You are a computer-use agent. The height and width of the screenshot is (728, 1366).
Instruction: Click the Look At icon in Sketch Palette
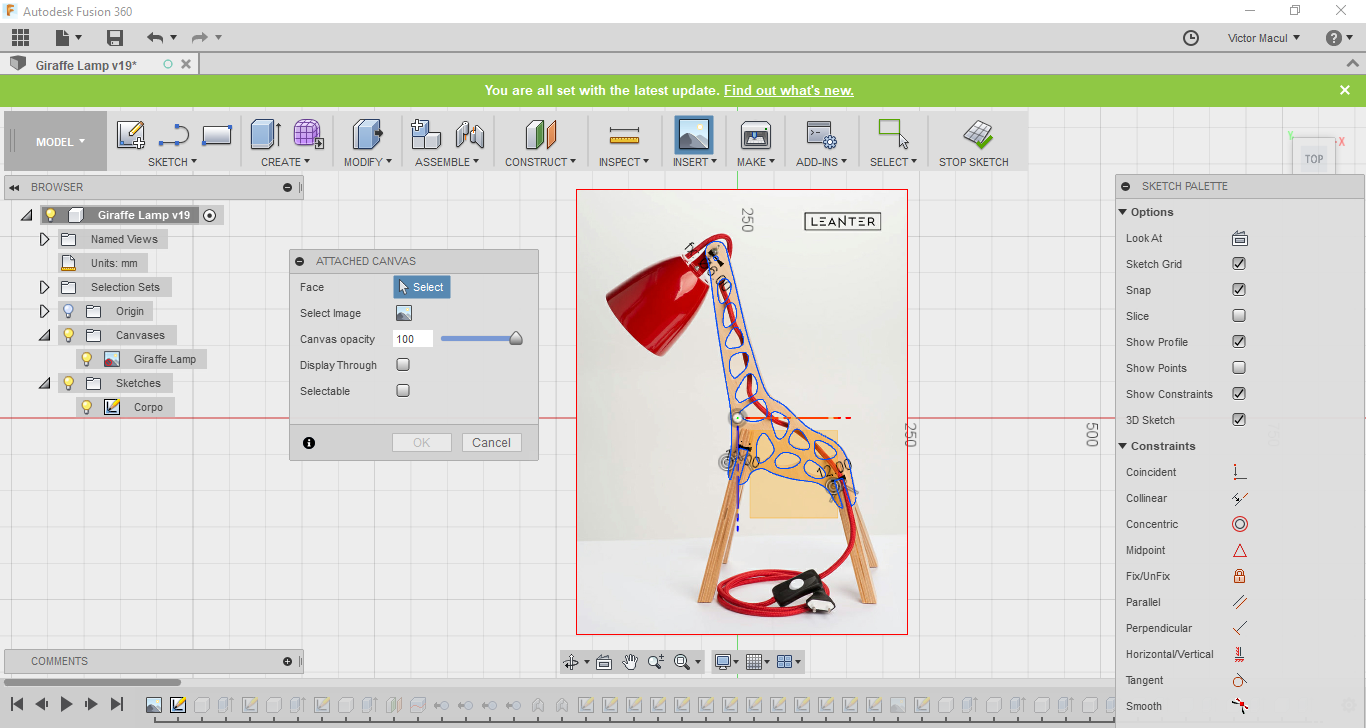tap(1240, 238)
